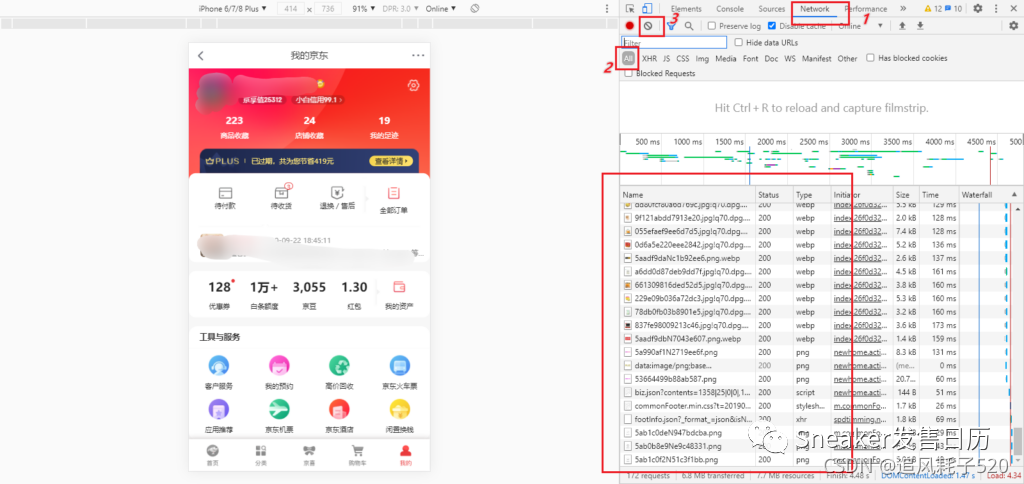
Task: Select the inspect element picker icon
Action: click(x=630, y=8)
